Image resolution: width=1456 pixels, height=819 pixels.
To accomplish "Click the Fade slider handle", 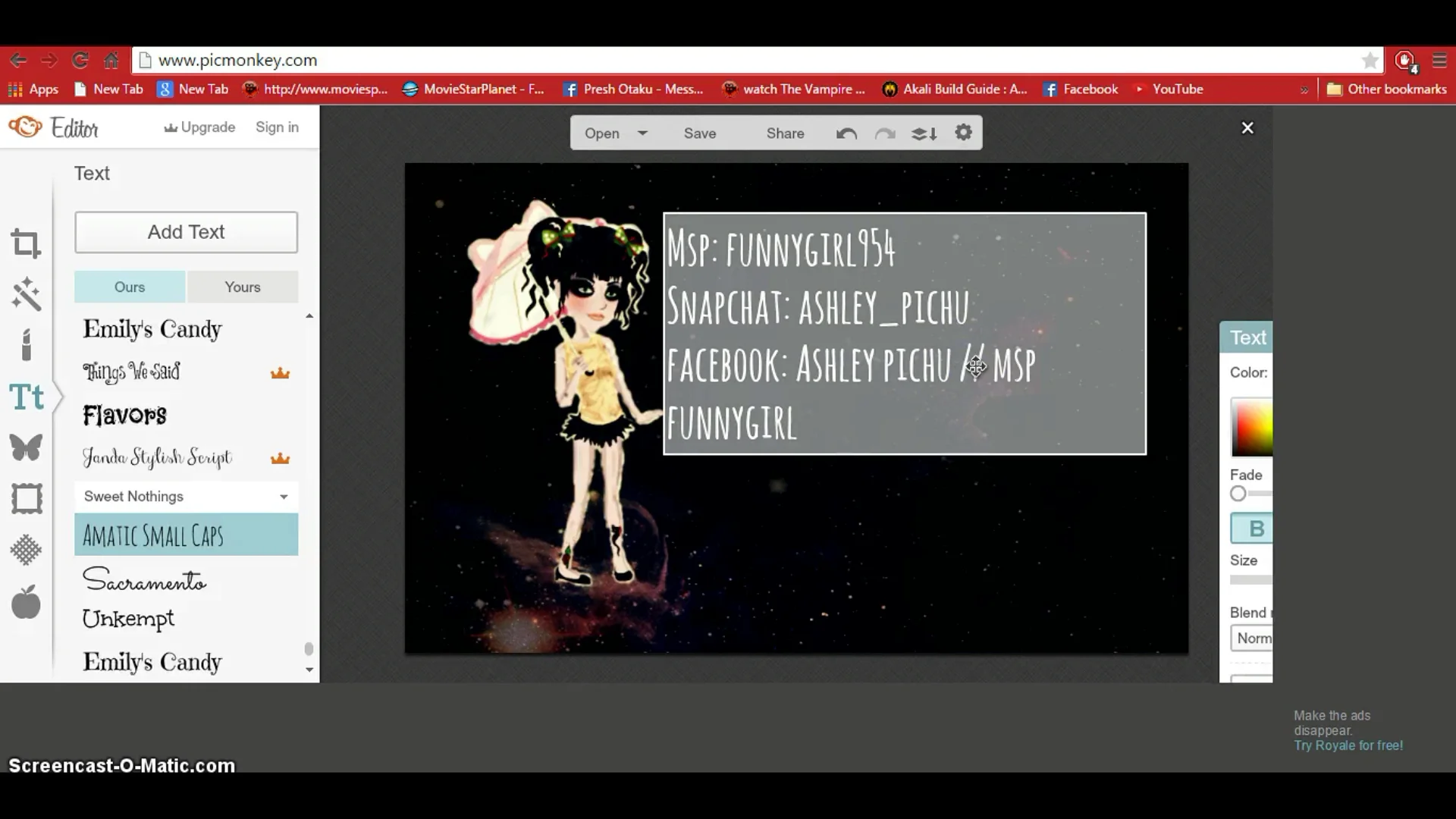I will point(1238,494).
